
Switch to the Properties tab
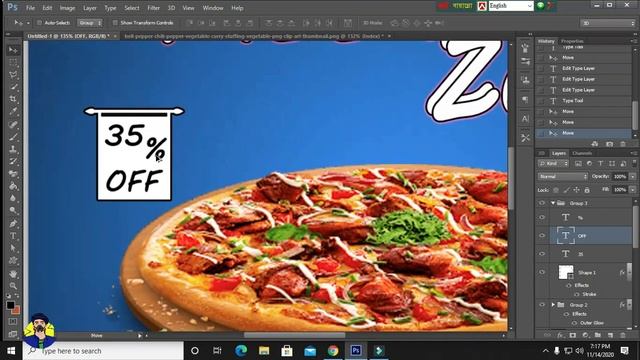(x=572, y=41)
